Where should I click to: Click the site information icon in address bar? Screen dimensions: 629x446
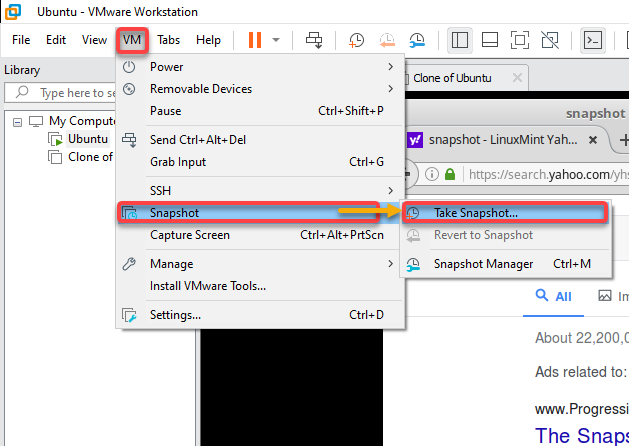pos(432,174)
